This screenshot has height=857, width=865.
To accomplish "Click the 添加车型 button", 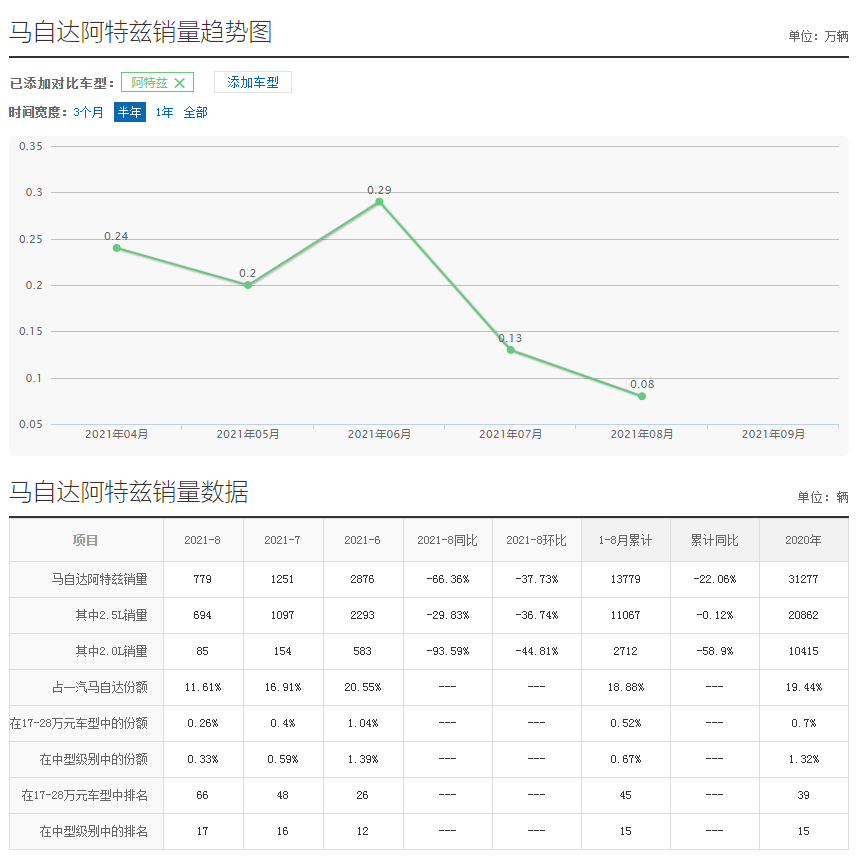I will pyautogui.click(x=253, y=83).
